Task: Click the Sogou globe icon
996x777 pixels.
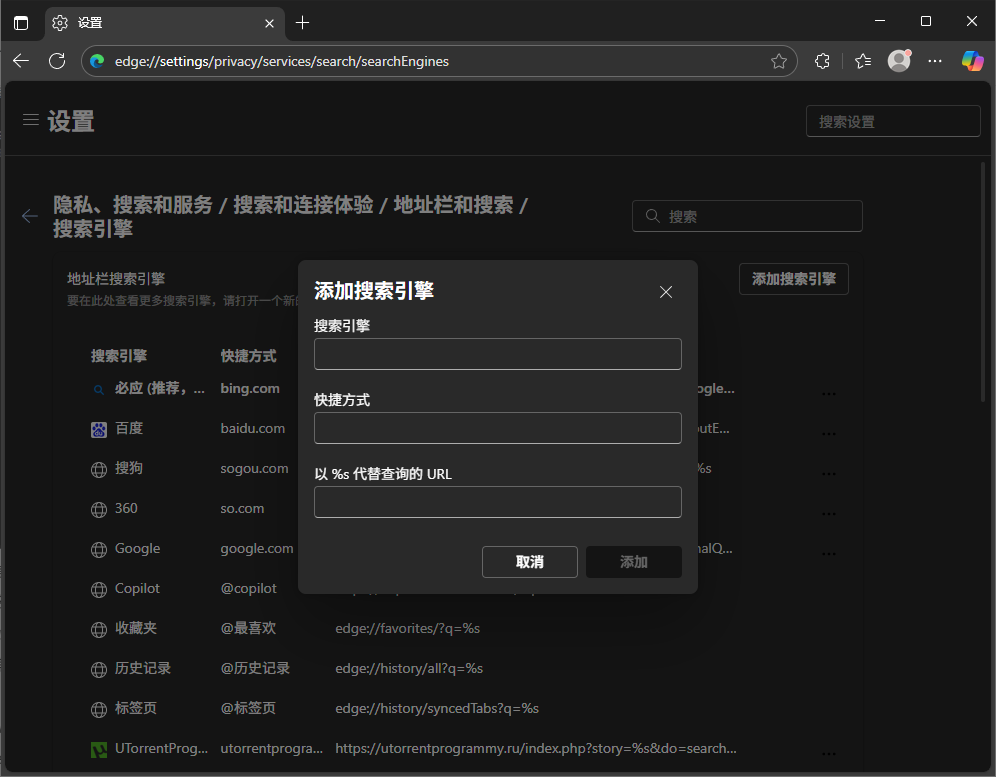Action: (x=98, y=468)
